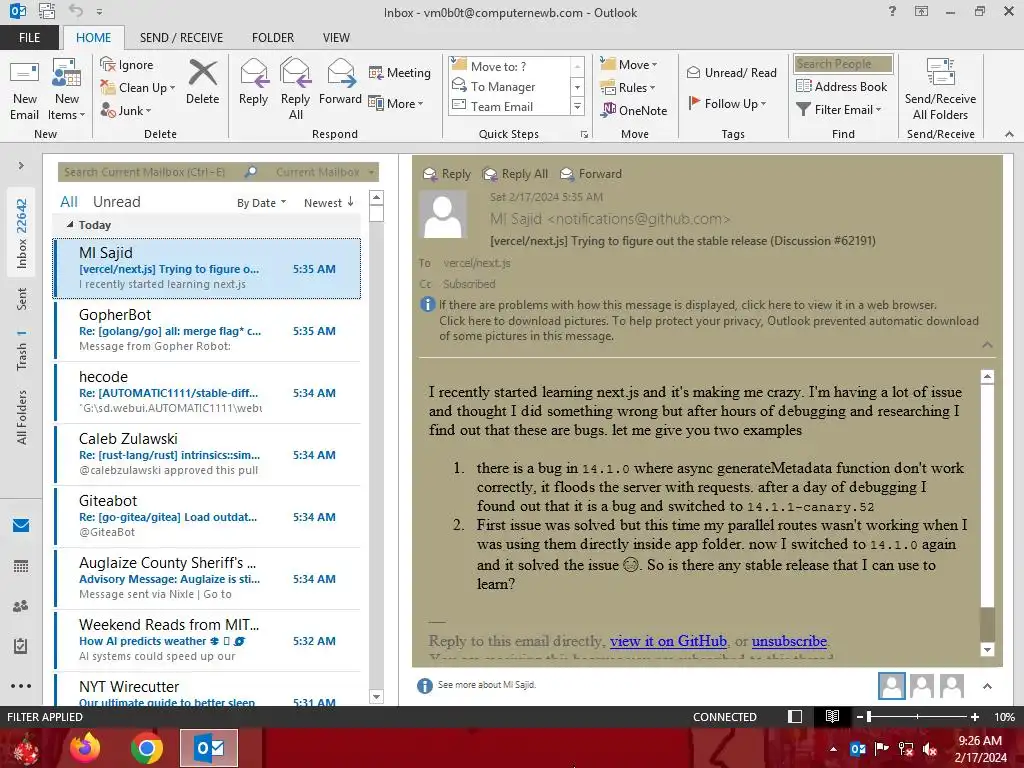Image resolution: width=1024 pixels, height=768 pixels.
Task: Open the Quick Steps dialog launcher
Action: (584, 135)
